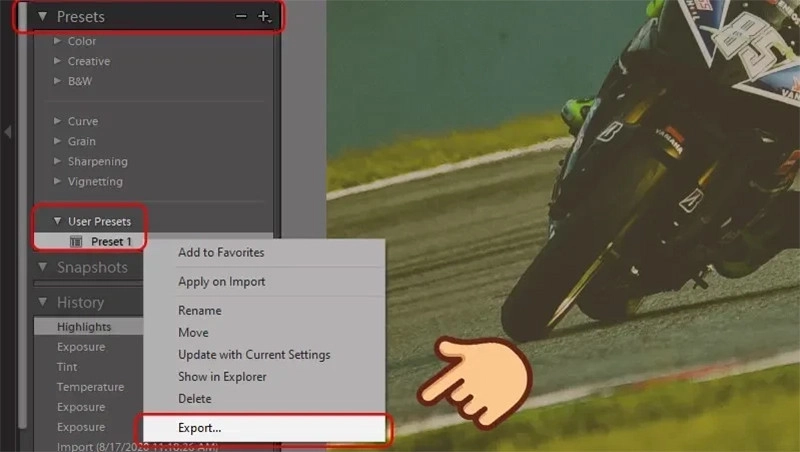Click the Presets panel title
800x452 pixels.
81,17
